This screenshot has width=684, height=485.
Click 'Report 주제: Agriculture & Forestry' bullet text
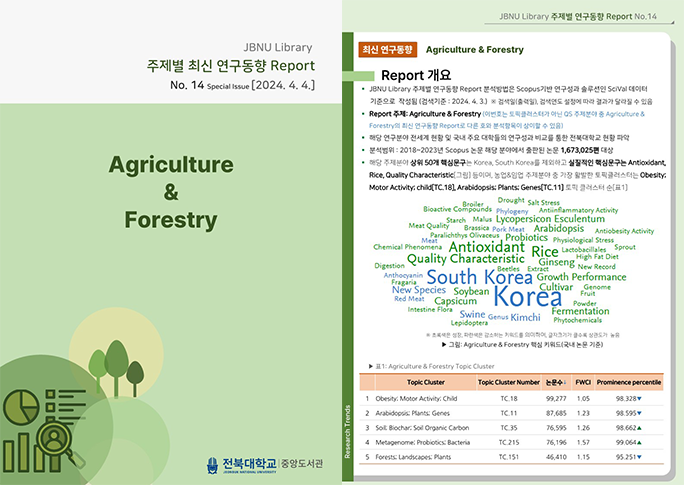(x=425, y=114)
